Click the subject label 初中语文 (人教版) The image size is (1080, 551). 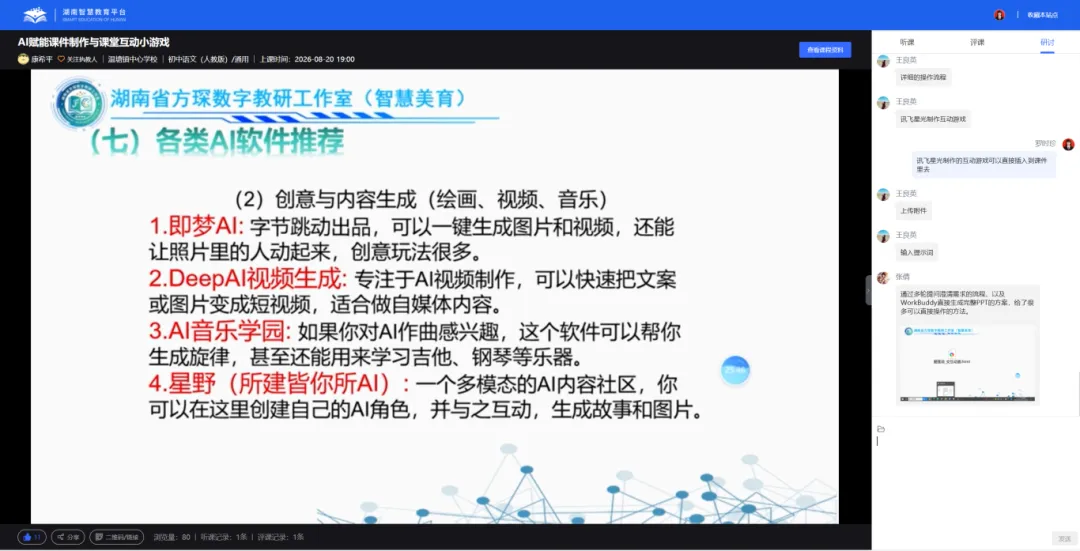198,59
